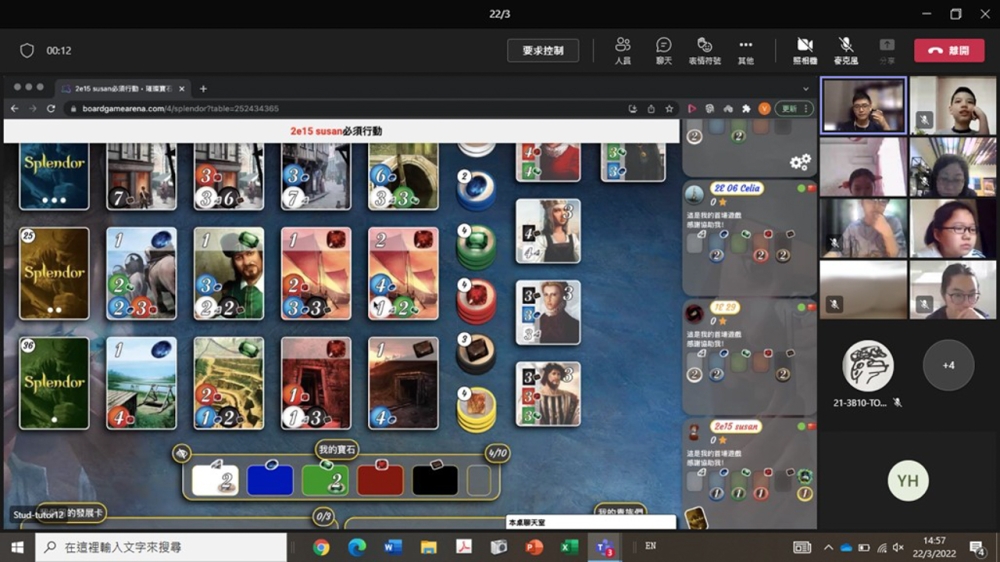Toggle the microphone 麥克風 button
Viewport: 1000px width, 562px height.
[846, 50]
